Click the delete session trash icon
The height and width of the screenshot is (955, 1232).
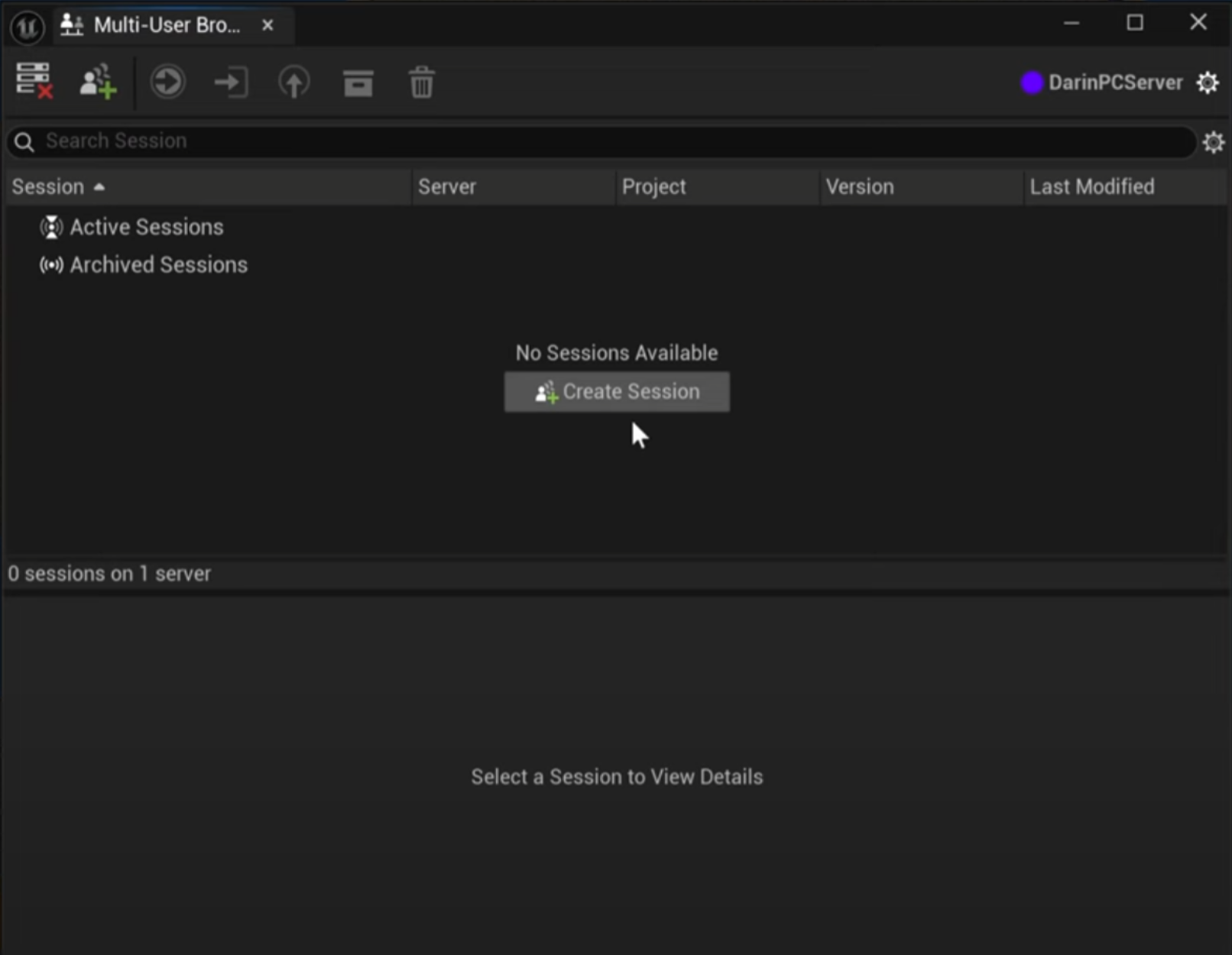pyautogui.click(x=422, y=82)
